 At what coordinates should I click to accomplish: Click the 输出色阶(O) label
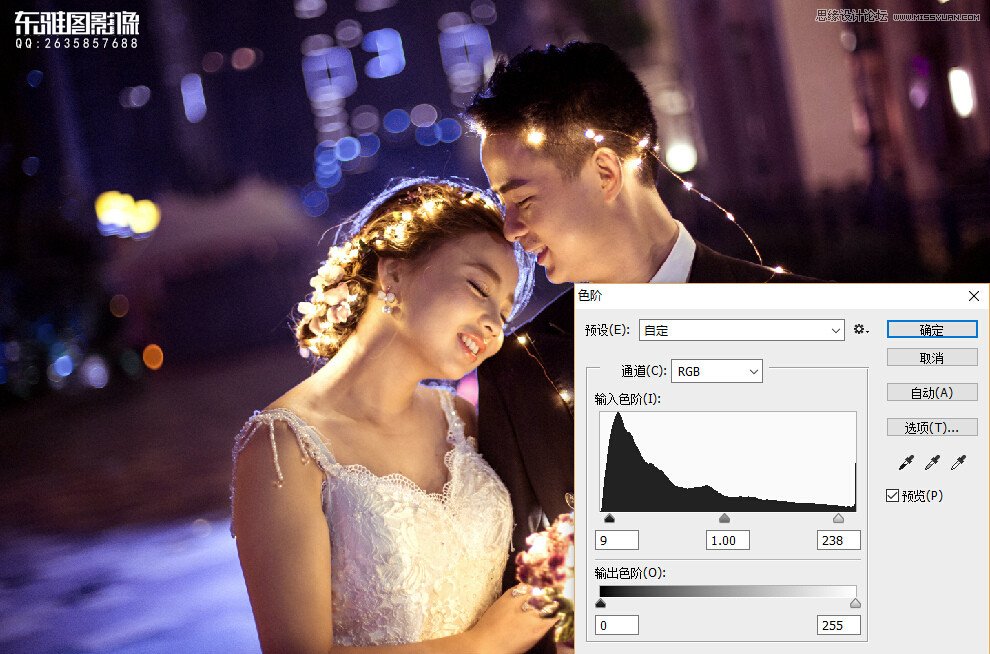(630, 573)
